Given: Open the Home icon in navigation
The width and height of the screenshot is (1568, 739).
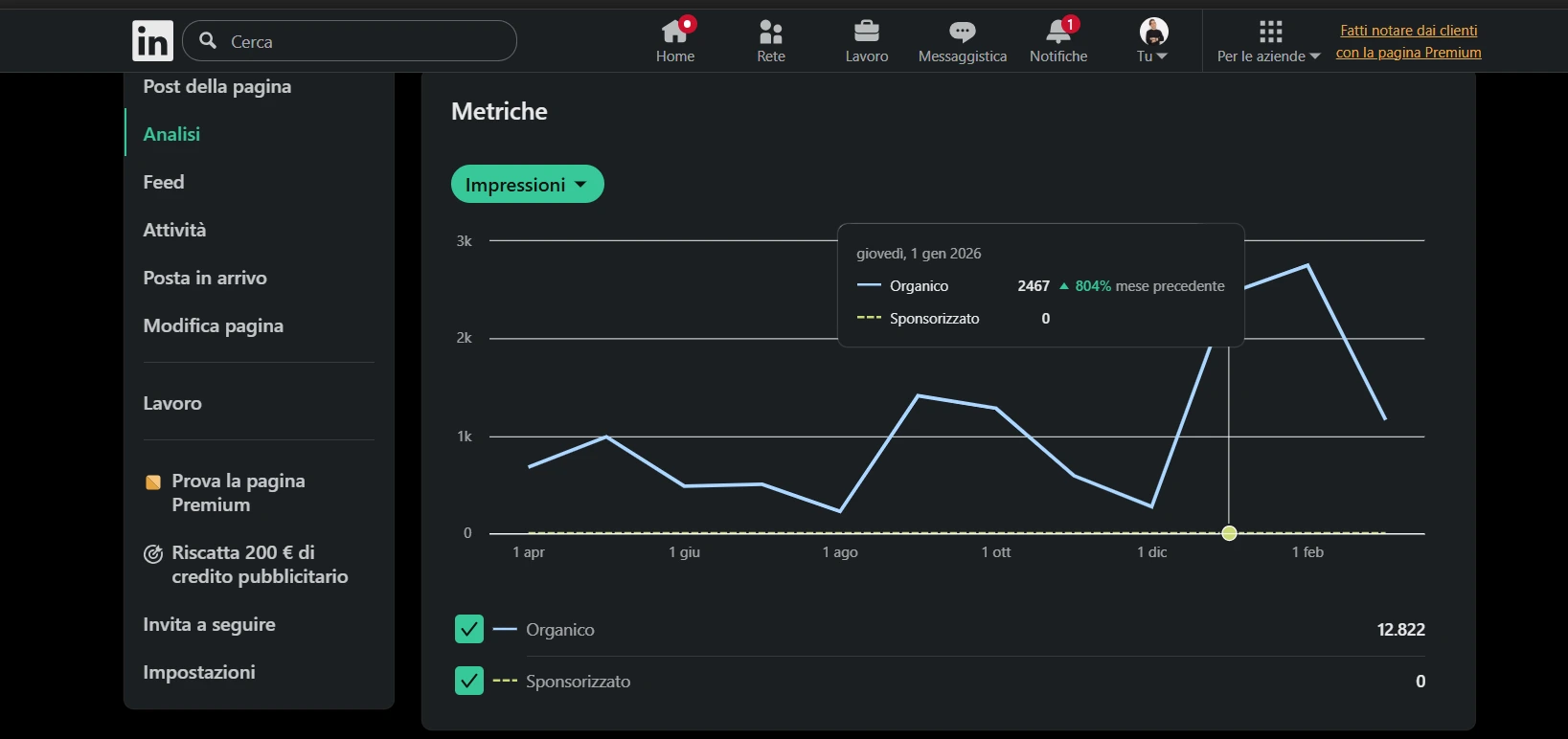Looking at the screenshot, I should 674,32.
